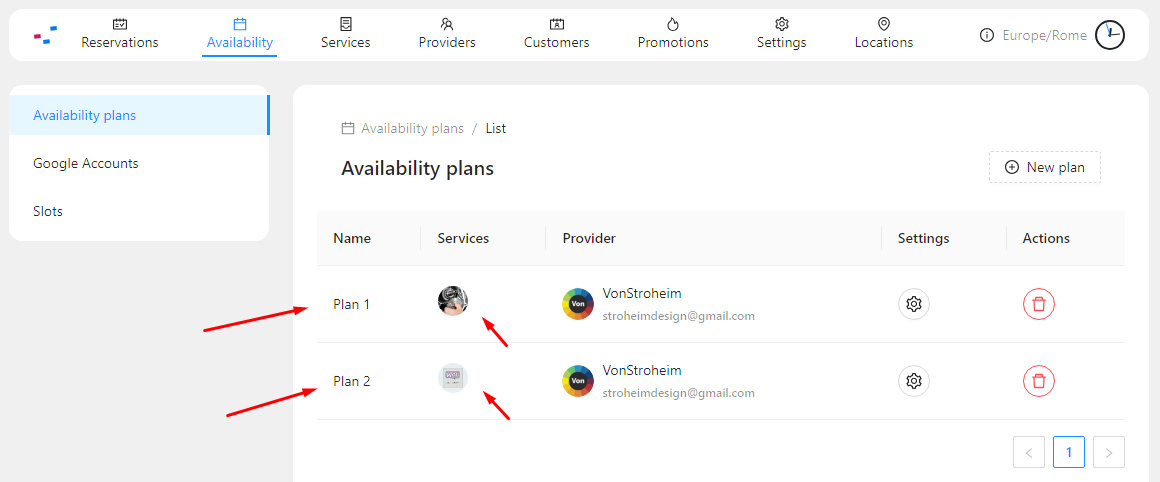Viewport: 1160px width, 482px height.
Task: Go to the Locations tab
Action: pos(883,34)
